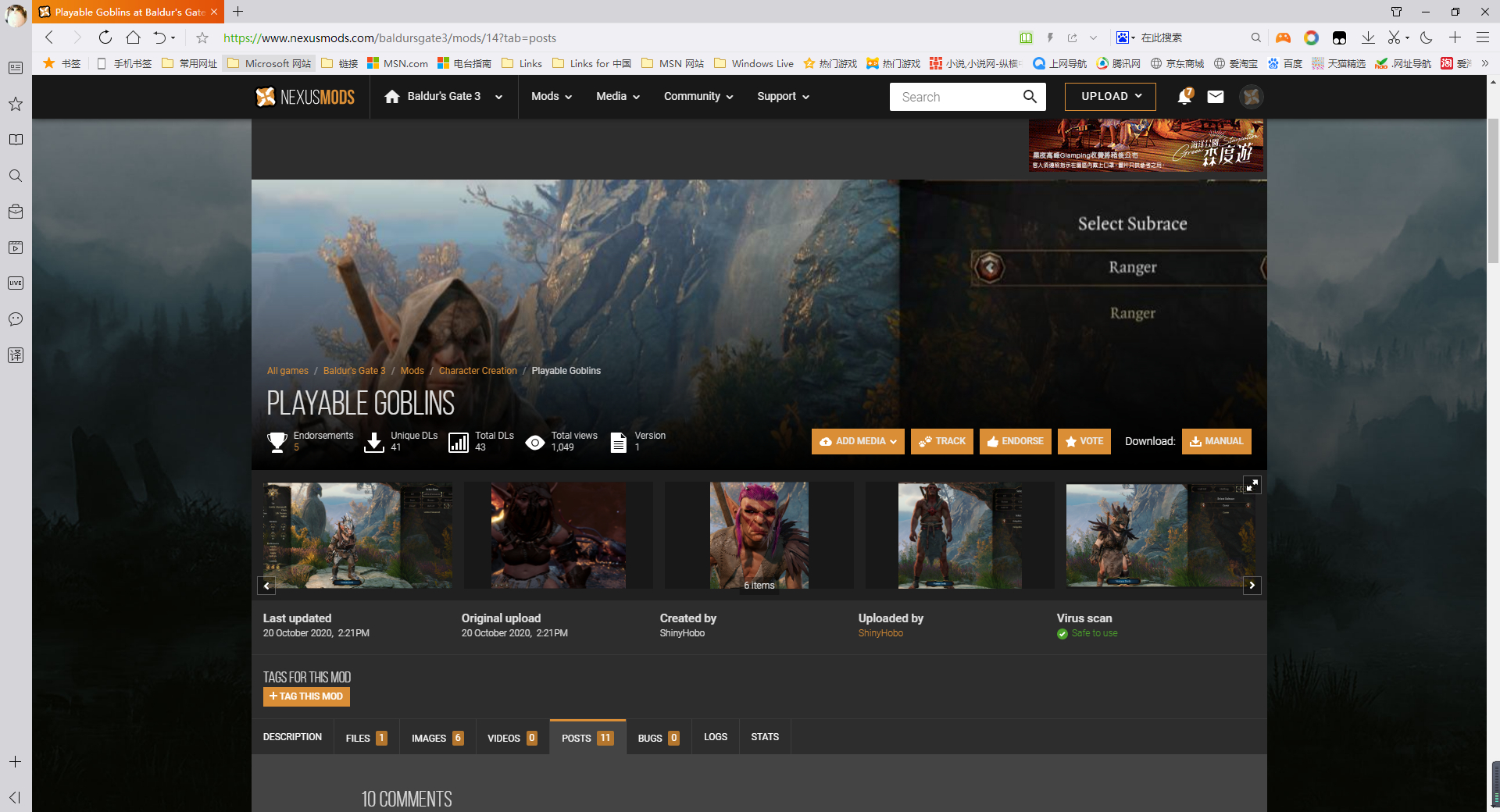The width and height of the screenshot is (1500, 812).
Task: Open the Links bookmark folder
Action: [522, 63]
